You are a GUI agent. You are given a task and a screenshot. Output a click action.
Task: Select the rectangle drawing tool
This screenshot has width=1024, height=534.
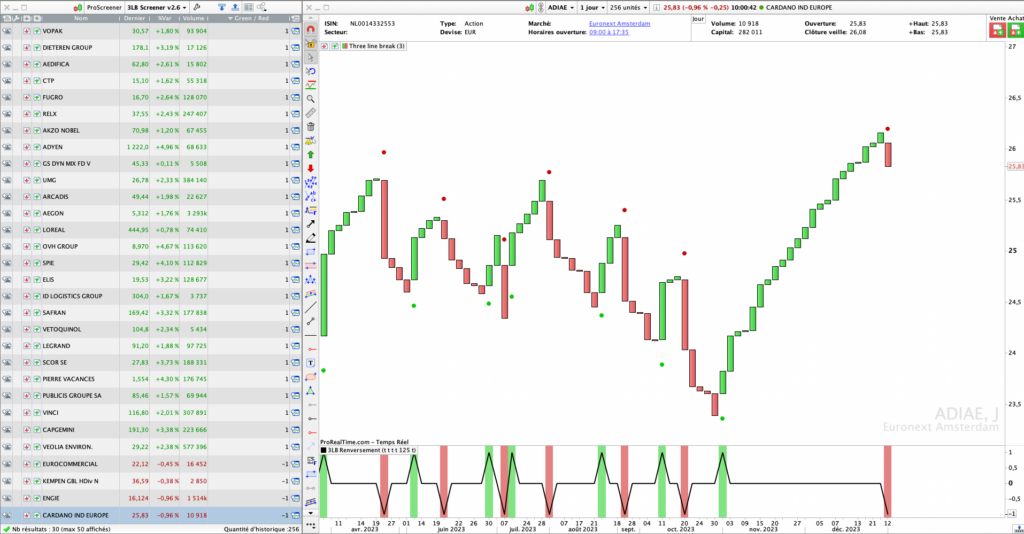[x=311, y=252]
